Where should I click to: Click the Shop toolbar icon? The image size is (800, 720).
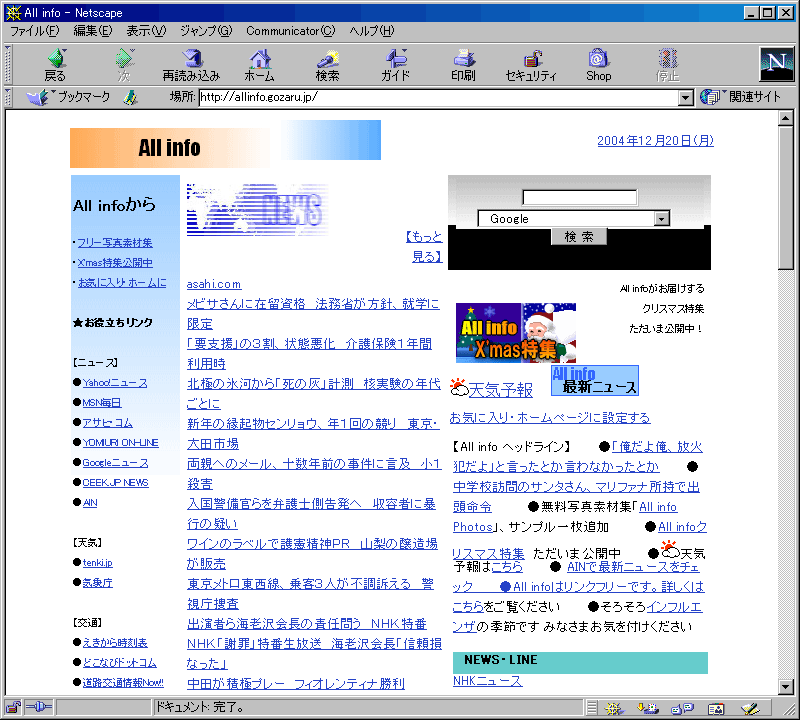coord(599,65)
